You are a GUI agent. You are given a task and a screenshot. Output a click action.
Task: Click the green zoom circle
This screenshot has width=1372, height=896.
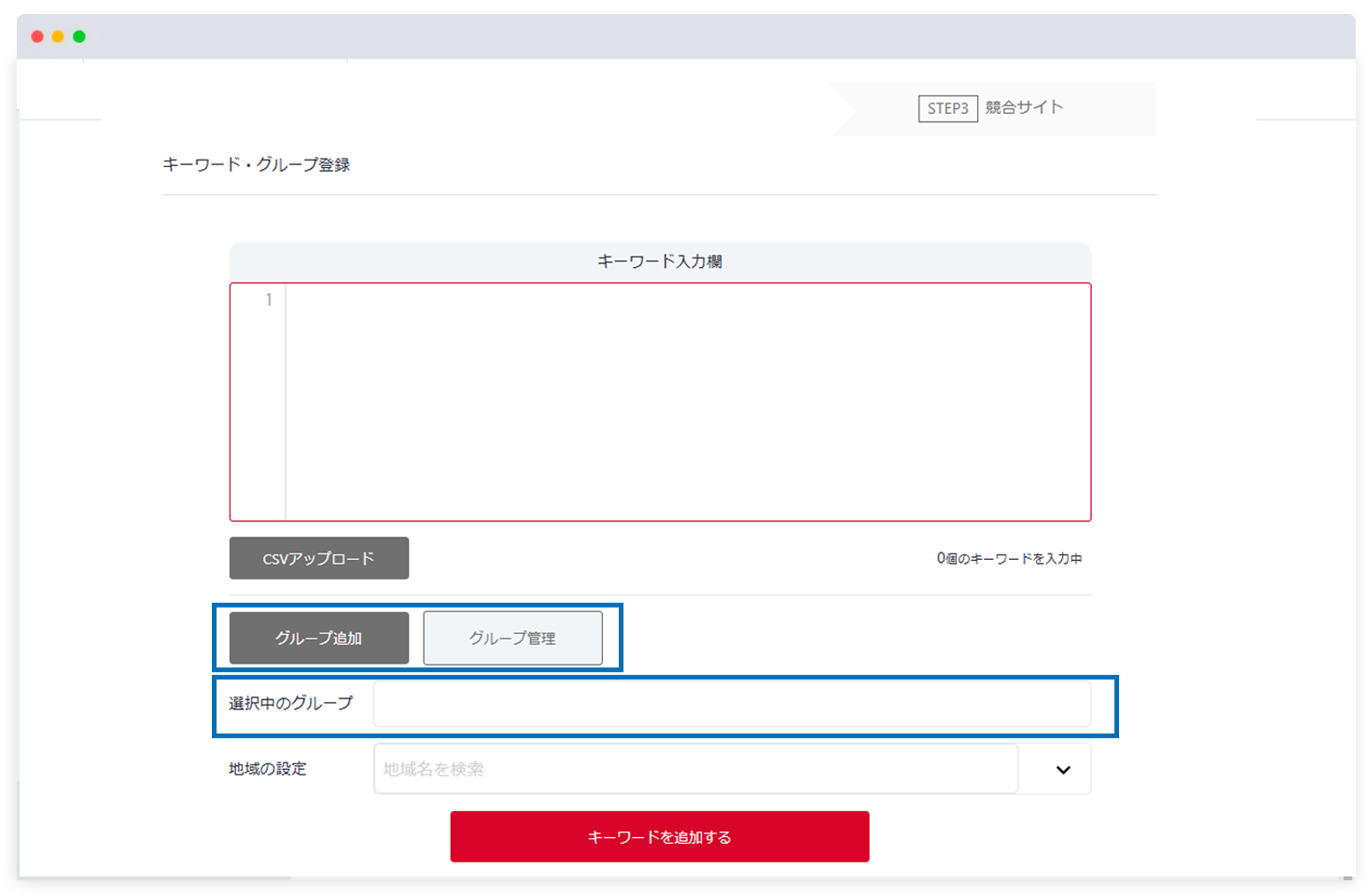point(79,35)
